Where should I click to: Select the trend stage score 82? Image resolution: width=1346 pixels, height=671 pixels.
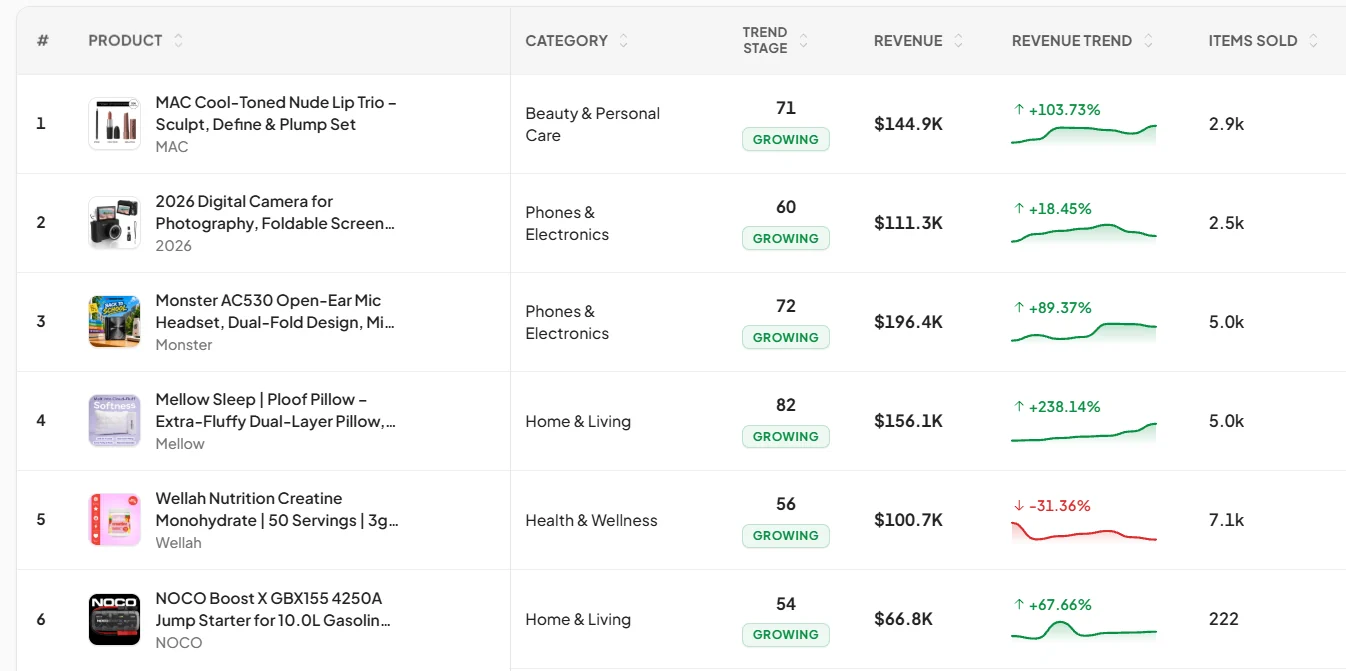click(x=786, y=405)
